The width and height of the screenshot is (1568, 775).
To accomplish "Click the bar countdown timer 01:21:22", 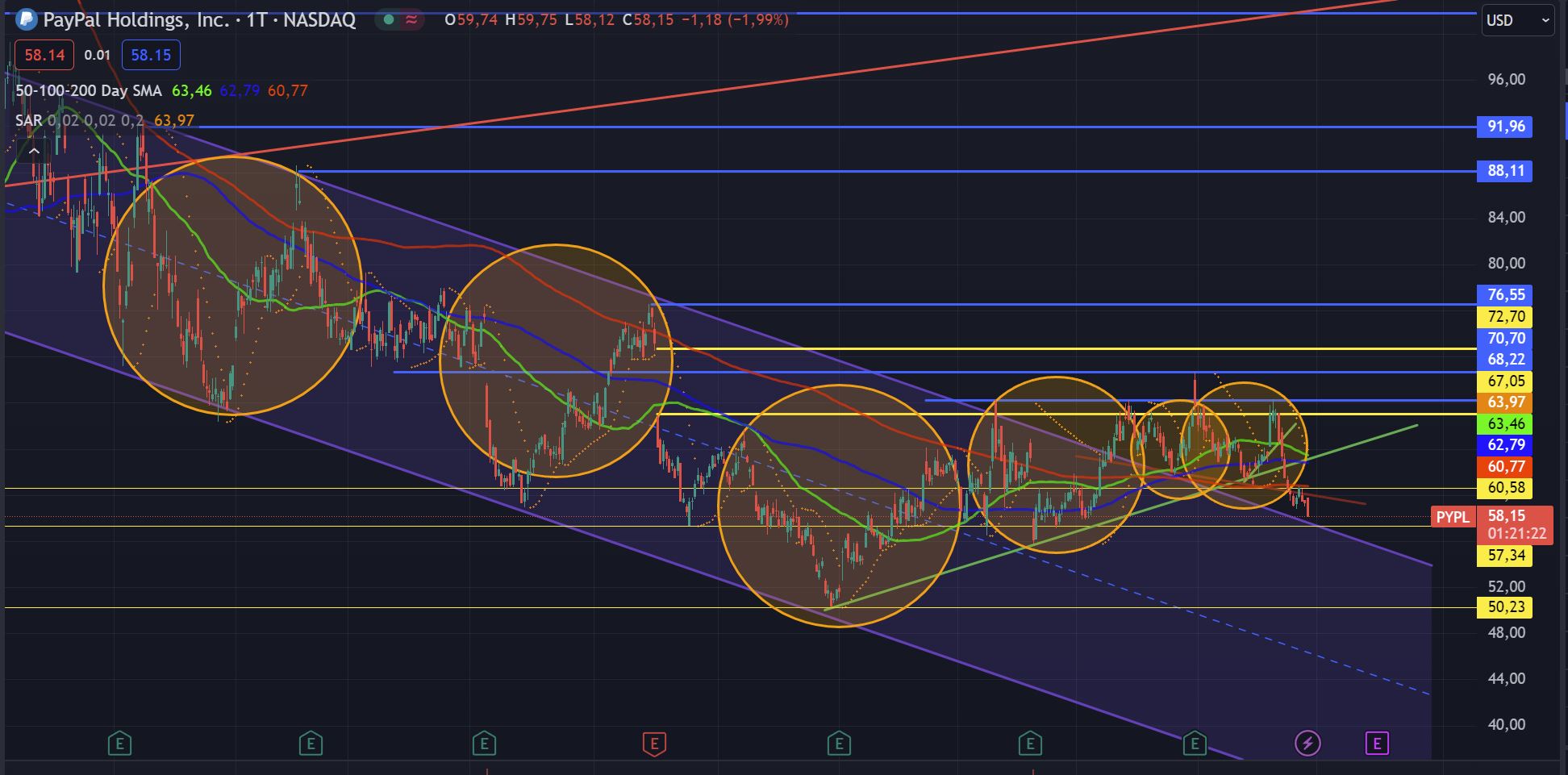I will 1517,534.
